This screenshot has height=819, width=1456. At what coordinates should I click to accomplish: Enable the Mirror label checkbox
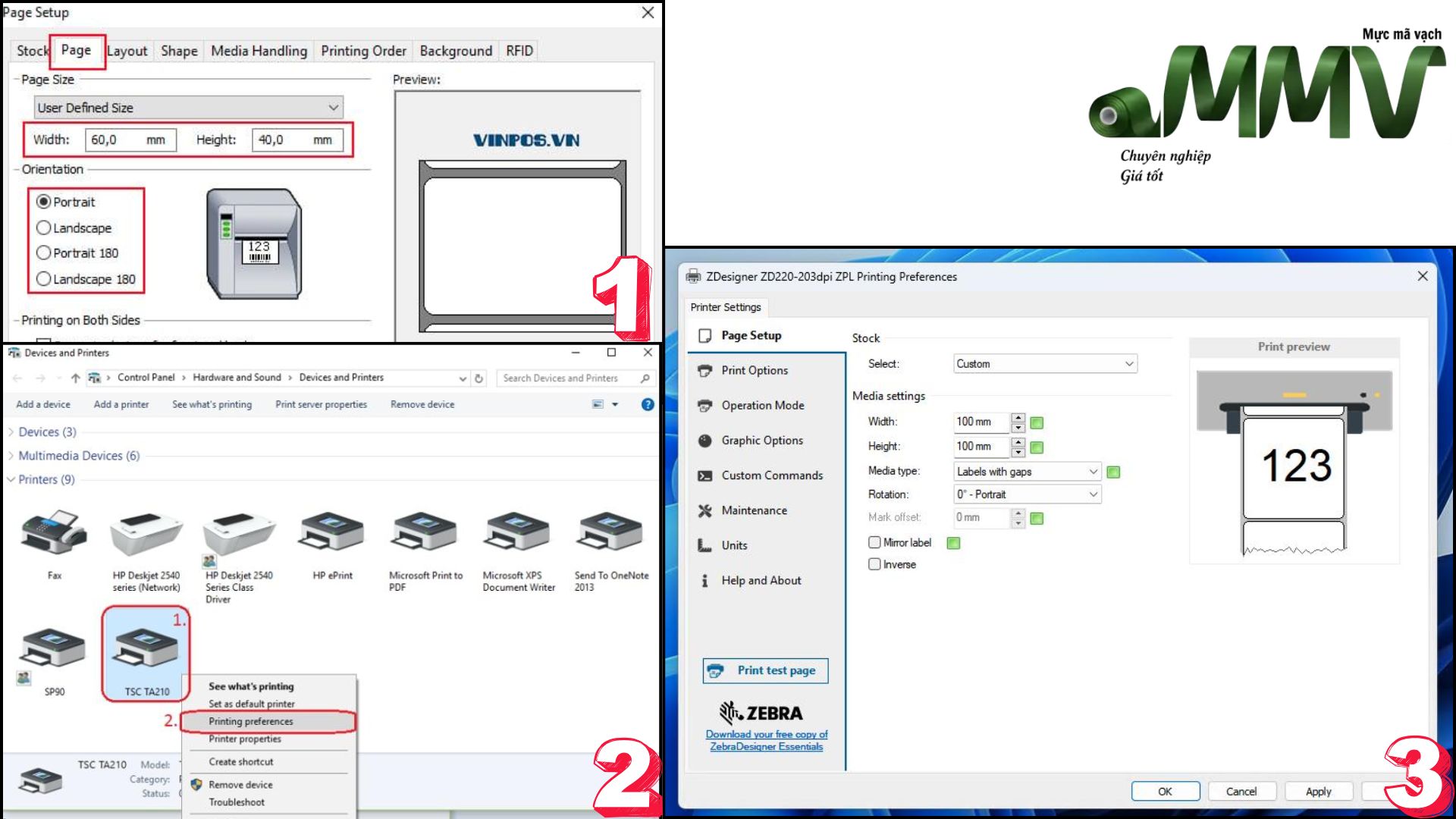click(x=874, y=542)
